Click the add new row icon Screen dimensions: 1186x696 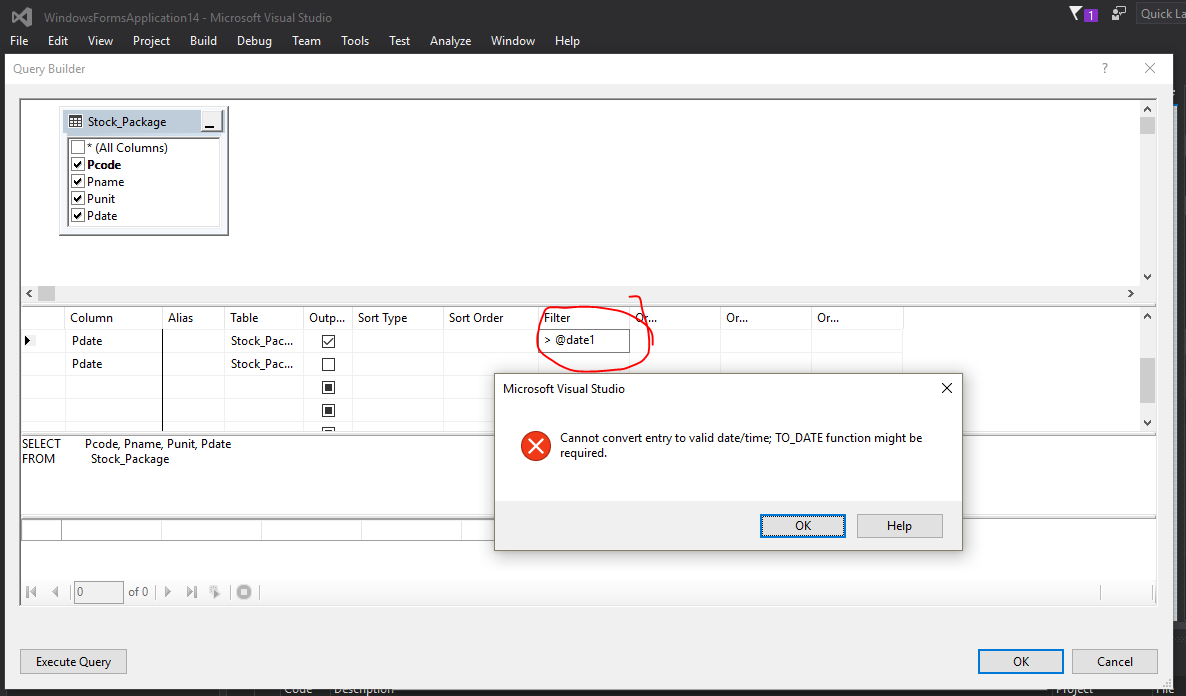215,592
